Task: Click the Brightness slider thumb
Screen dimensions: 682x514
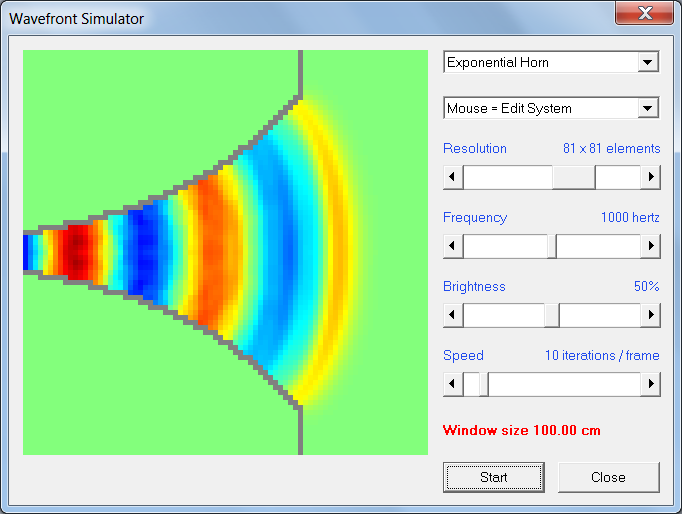Action: 552,315
